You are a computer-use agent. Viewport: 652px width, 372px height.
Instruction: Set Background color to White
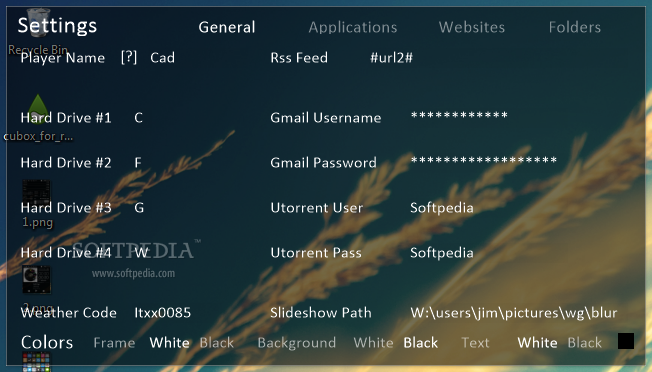[373, 342]
